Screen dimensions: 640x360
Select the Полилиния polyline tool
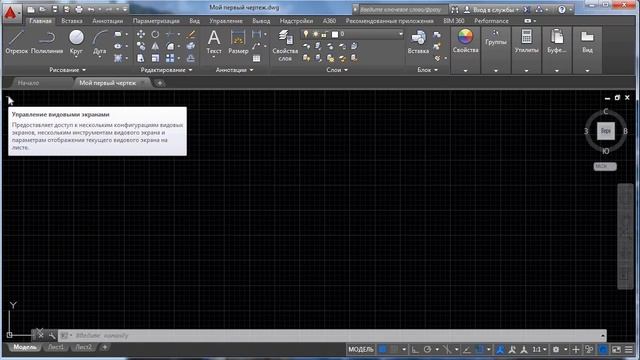pos(47,42)
